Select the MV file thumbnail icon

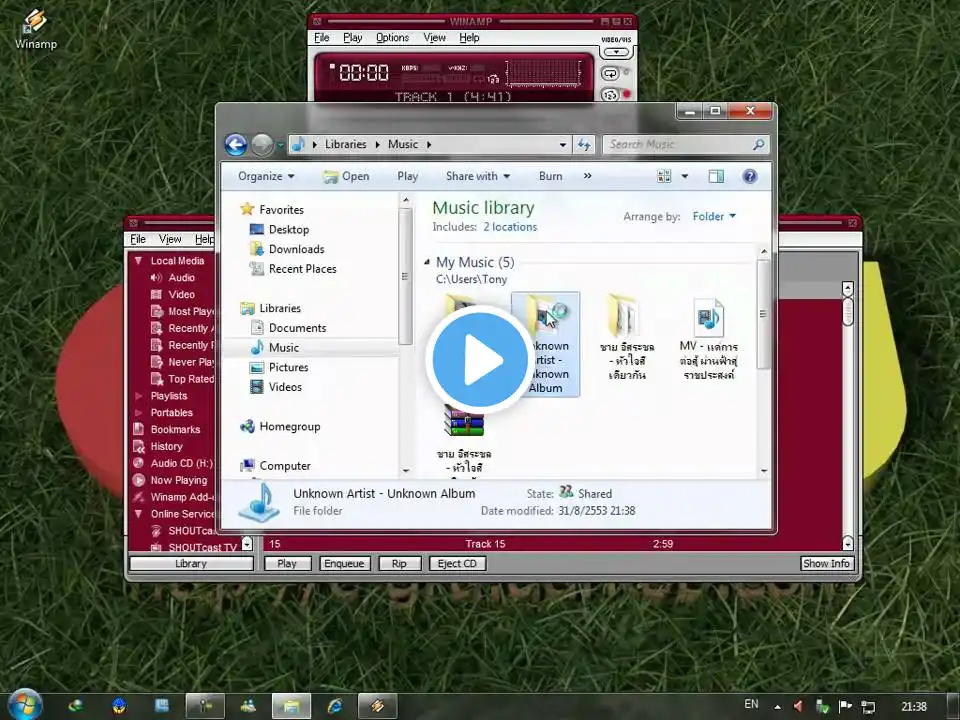(708, 318)
